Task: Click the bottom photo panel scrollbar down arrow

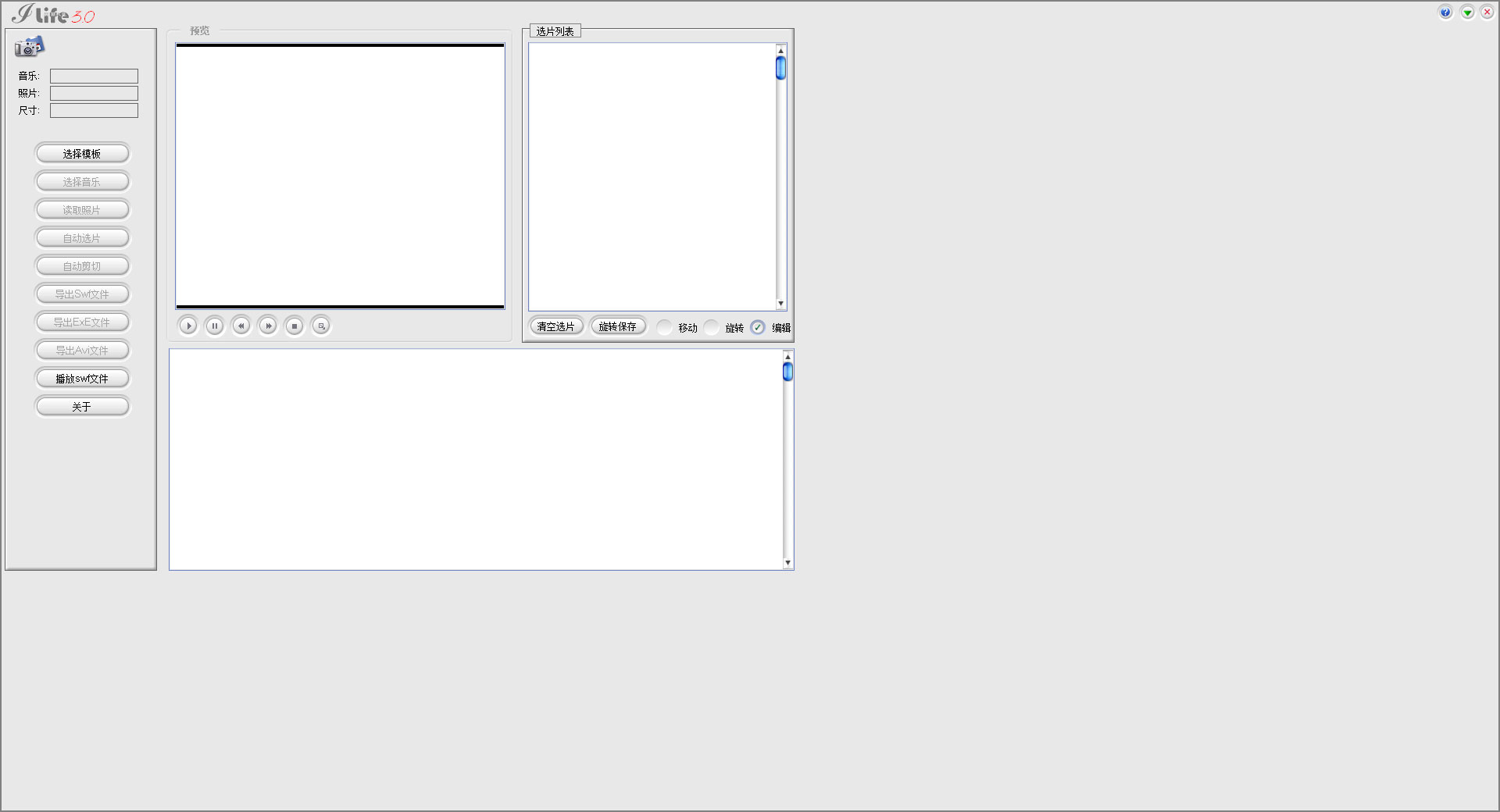Action: point(787,562)
